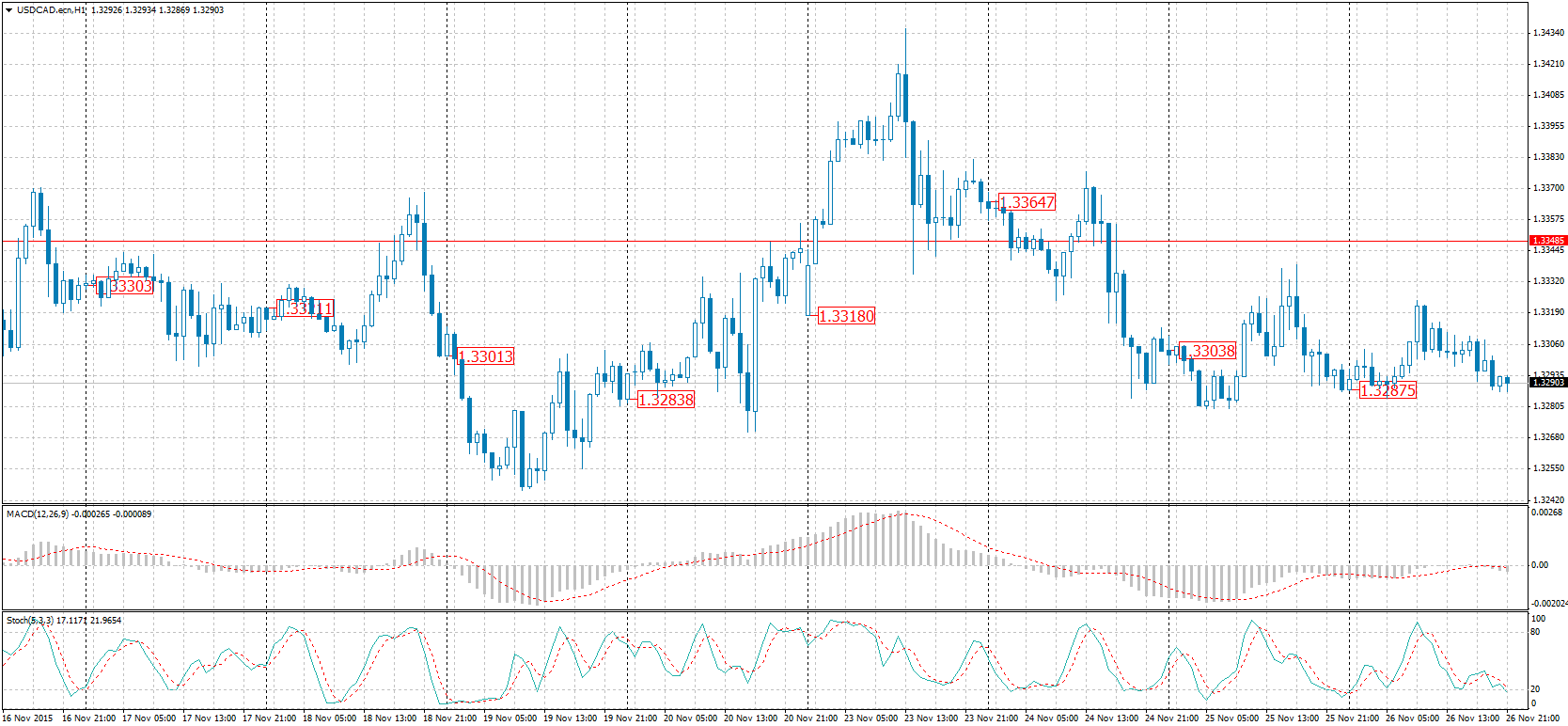Click 1.33190 on the price axis

(1548, 312)
